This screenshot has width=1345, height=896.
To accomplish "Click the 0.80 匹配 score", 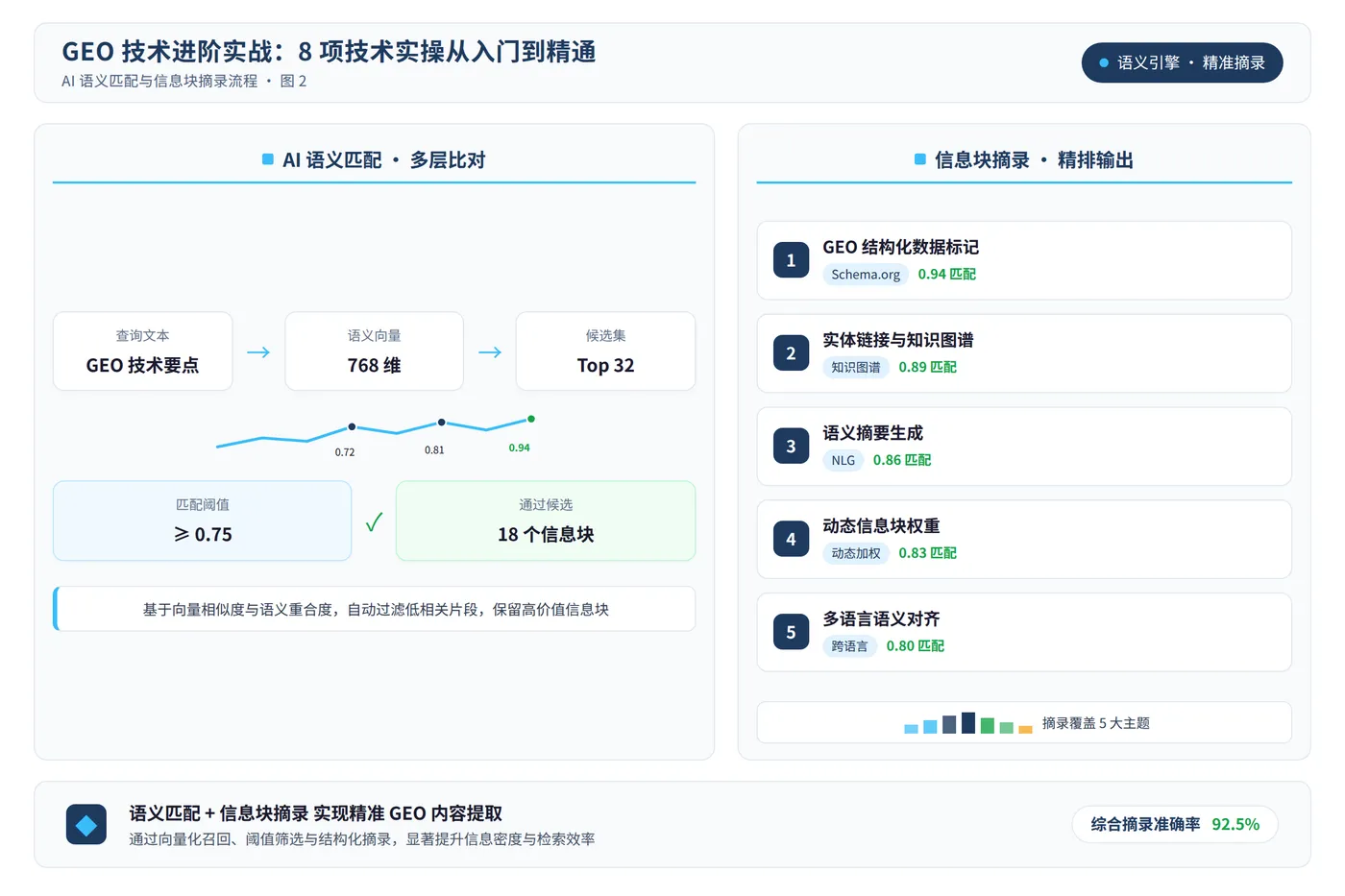I will tap(916, 646).
